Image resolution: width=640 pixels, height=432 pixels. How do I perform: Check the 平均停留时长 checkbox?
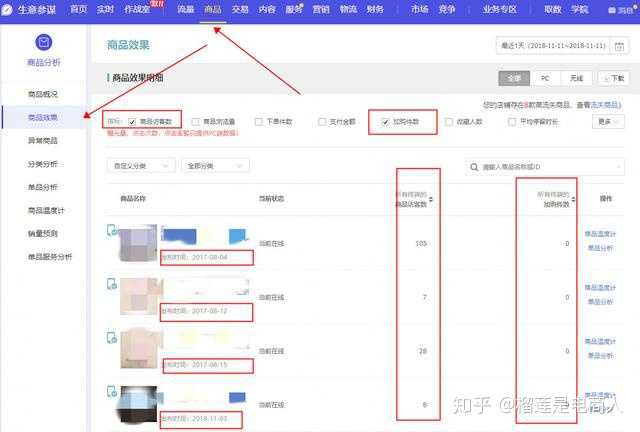click(x=512, y=122)
